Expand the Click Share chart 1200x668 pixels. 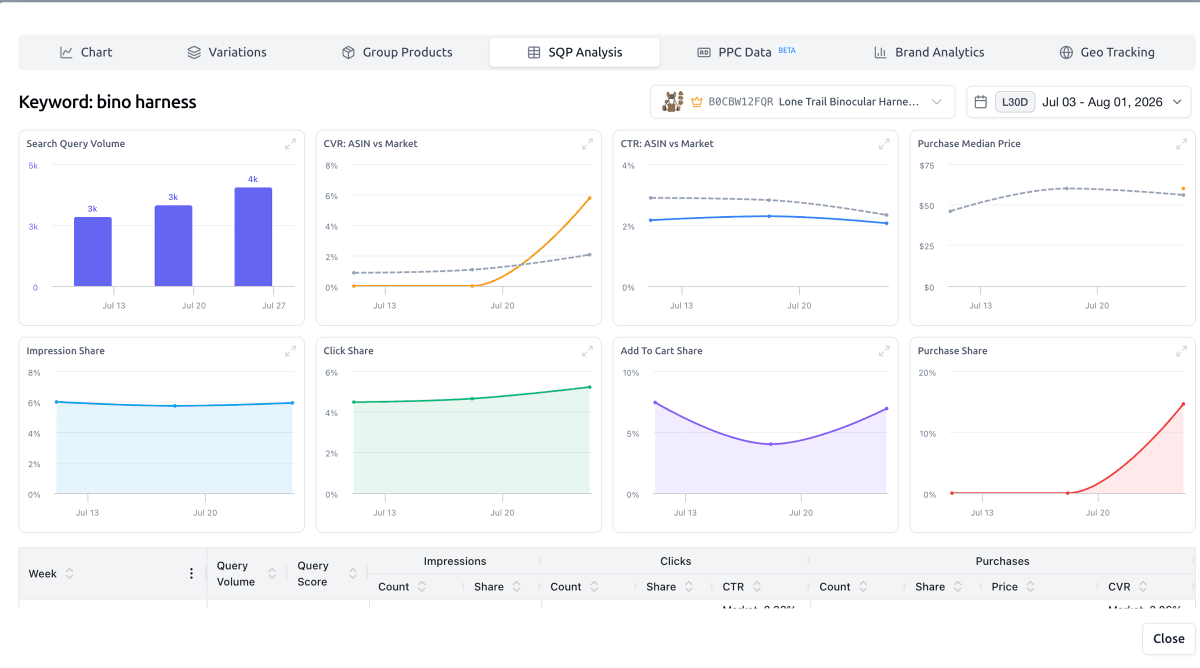click(588, 351)
